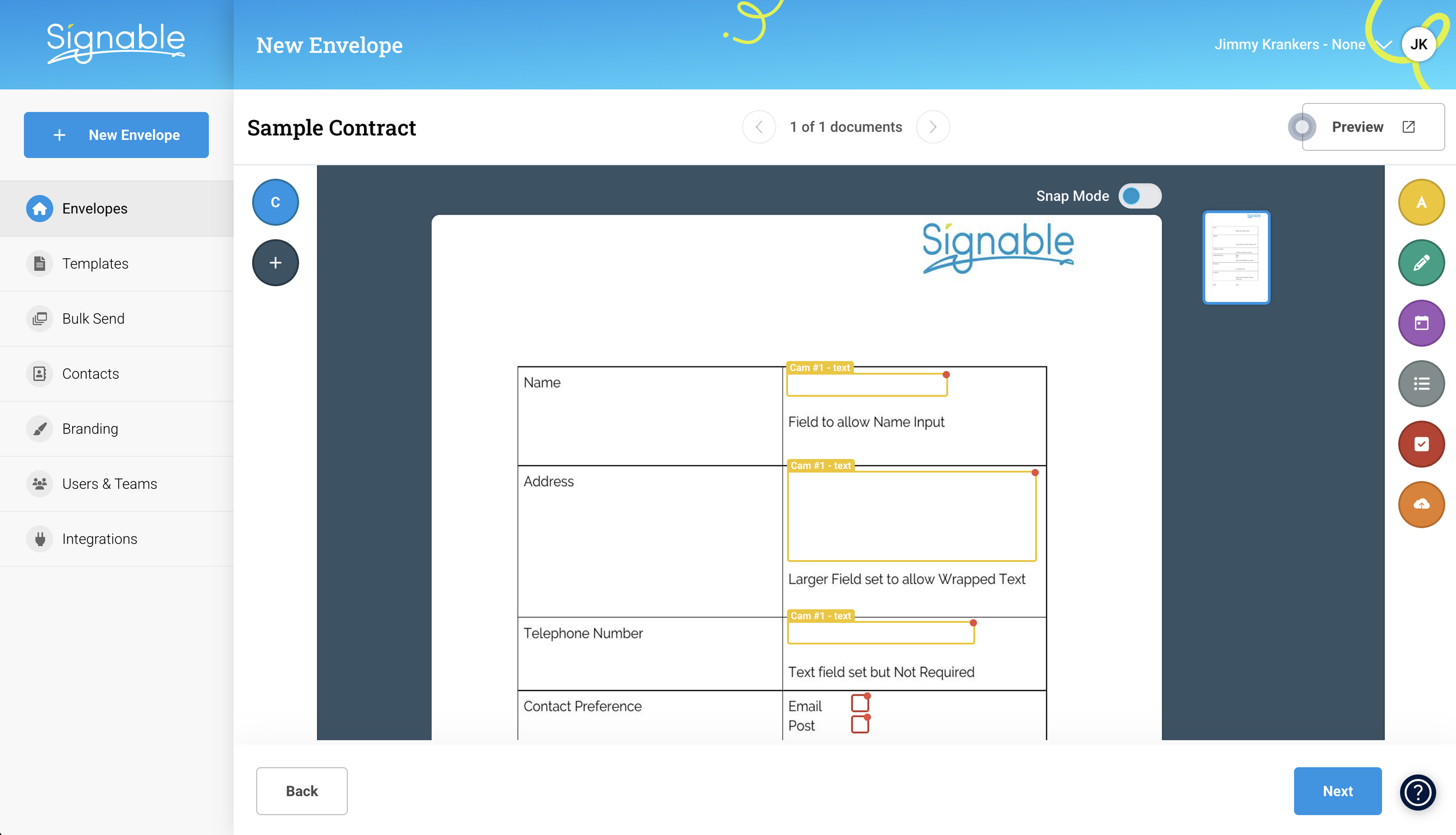Select the purple date field tool

(1421, 323)
